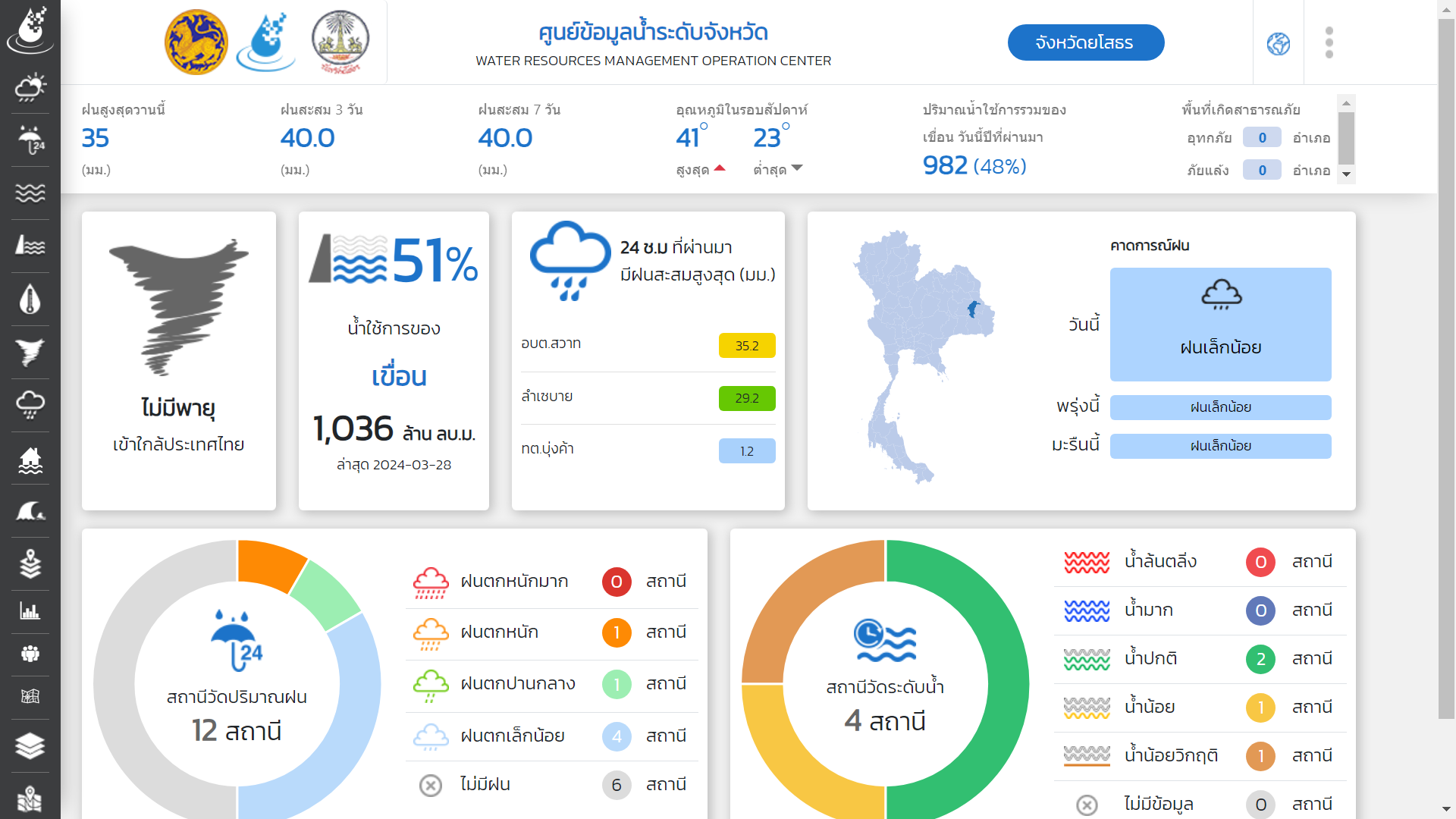Click the yellow 1 badge for น้ำน้อย
1456x819 pixels.
[x=1260, y=708]
